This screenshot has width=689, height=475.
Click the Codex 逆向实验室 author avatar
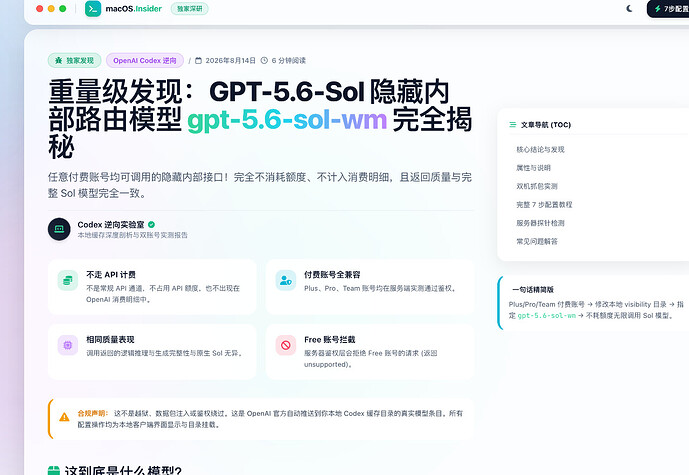(59, 229)
